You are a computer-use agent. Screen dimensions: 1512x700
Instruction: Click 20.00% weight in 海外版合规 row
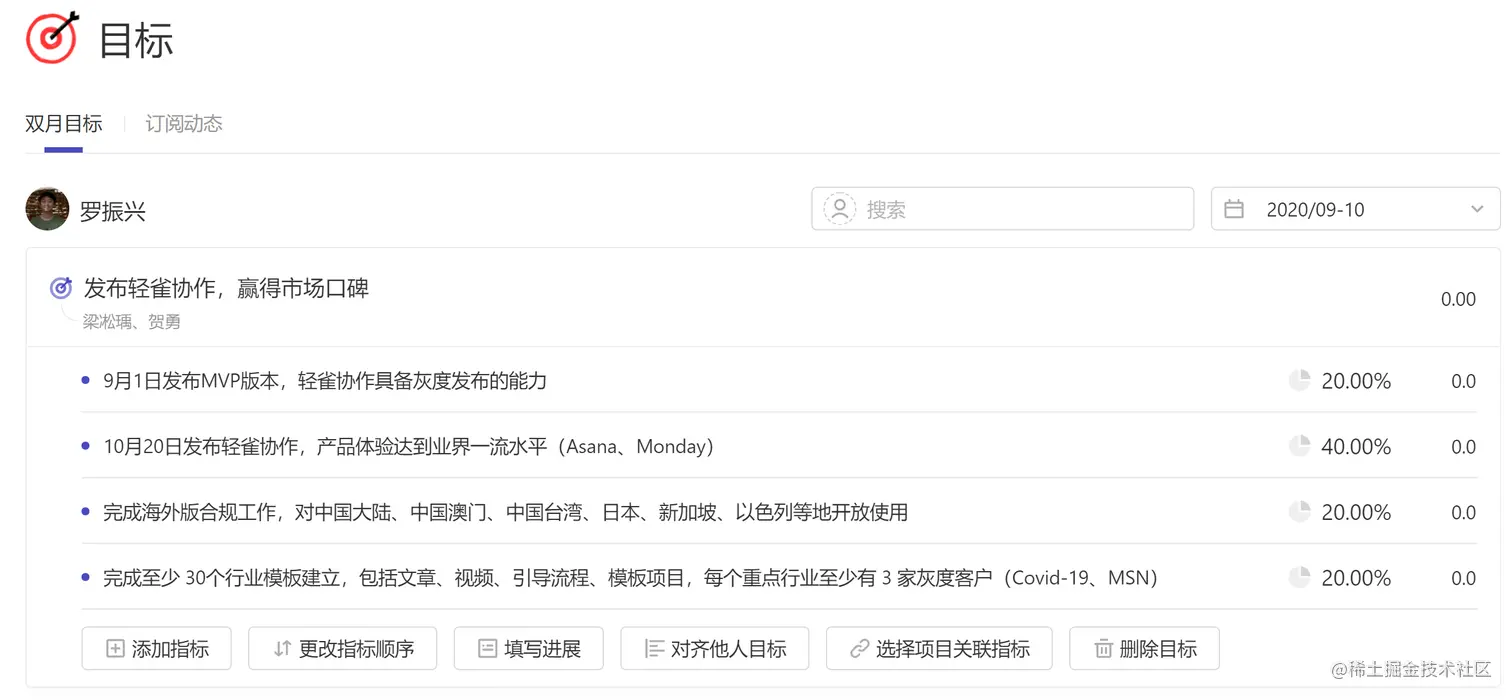tap(1356, 513)
